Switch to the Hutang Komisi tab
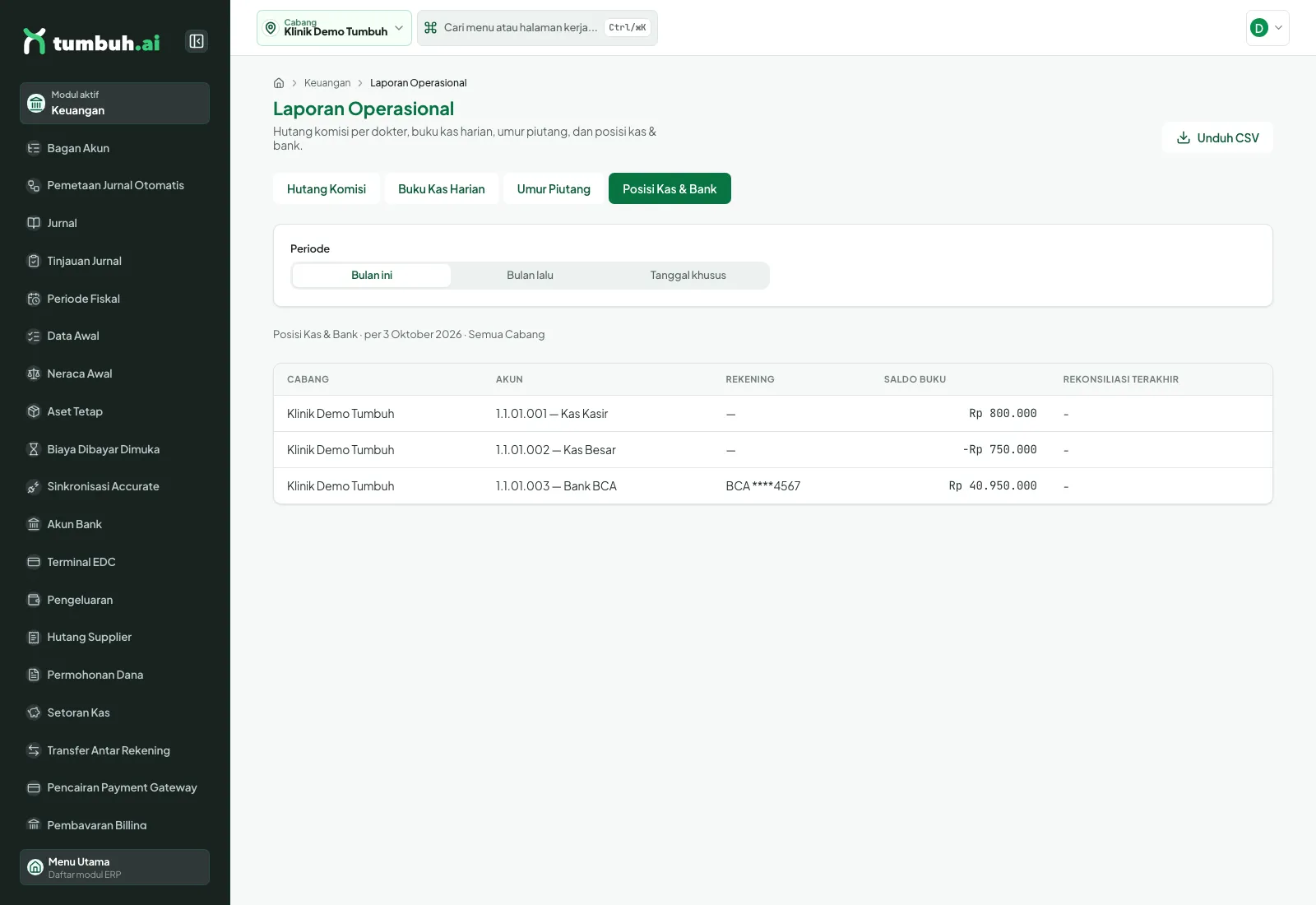This screenshot has width=1316, height=905. (x=327, y=188)
